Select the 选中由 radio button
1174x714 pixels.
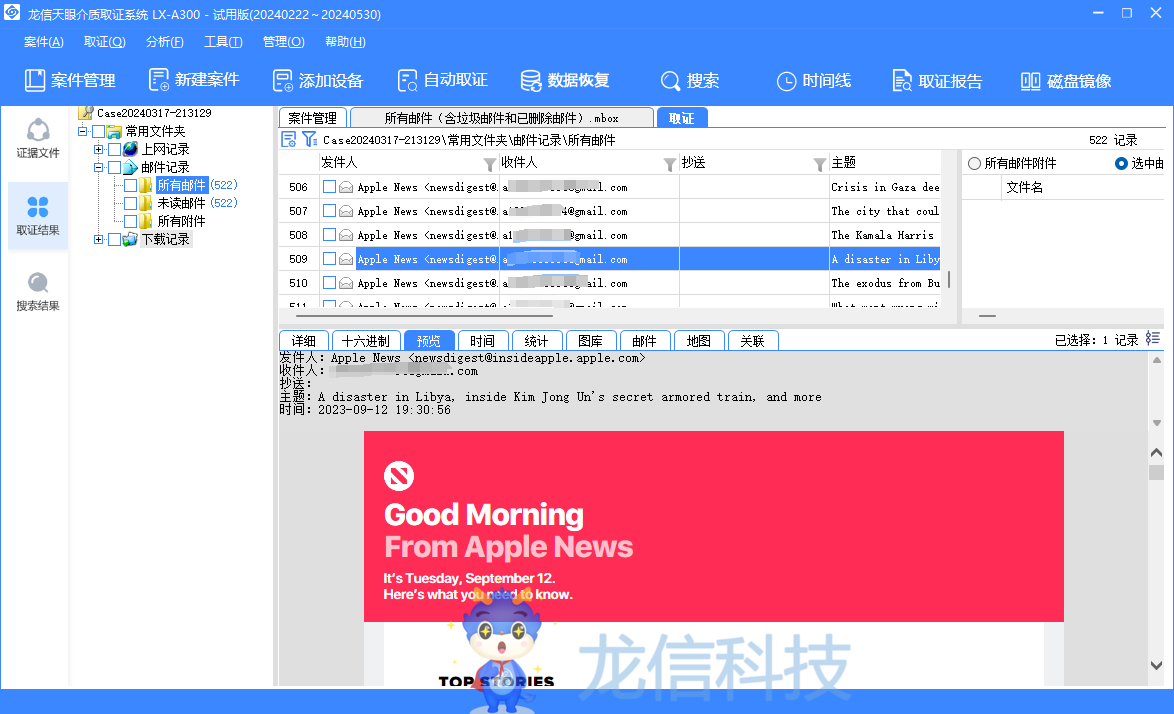1121,163
